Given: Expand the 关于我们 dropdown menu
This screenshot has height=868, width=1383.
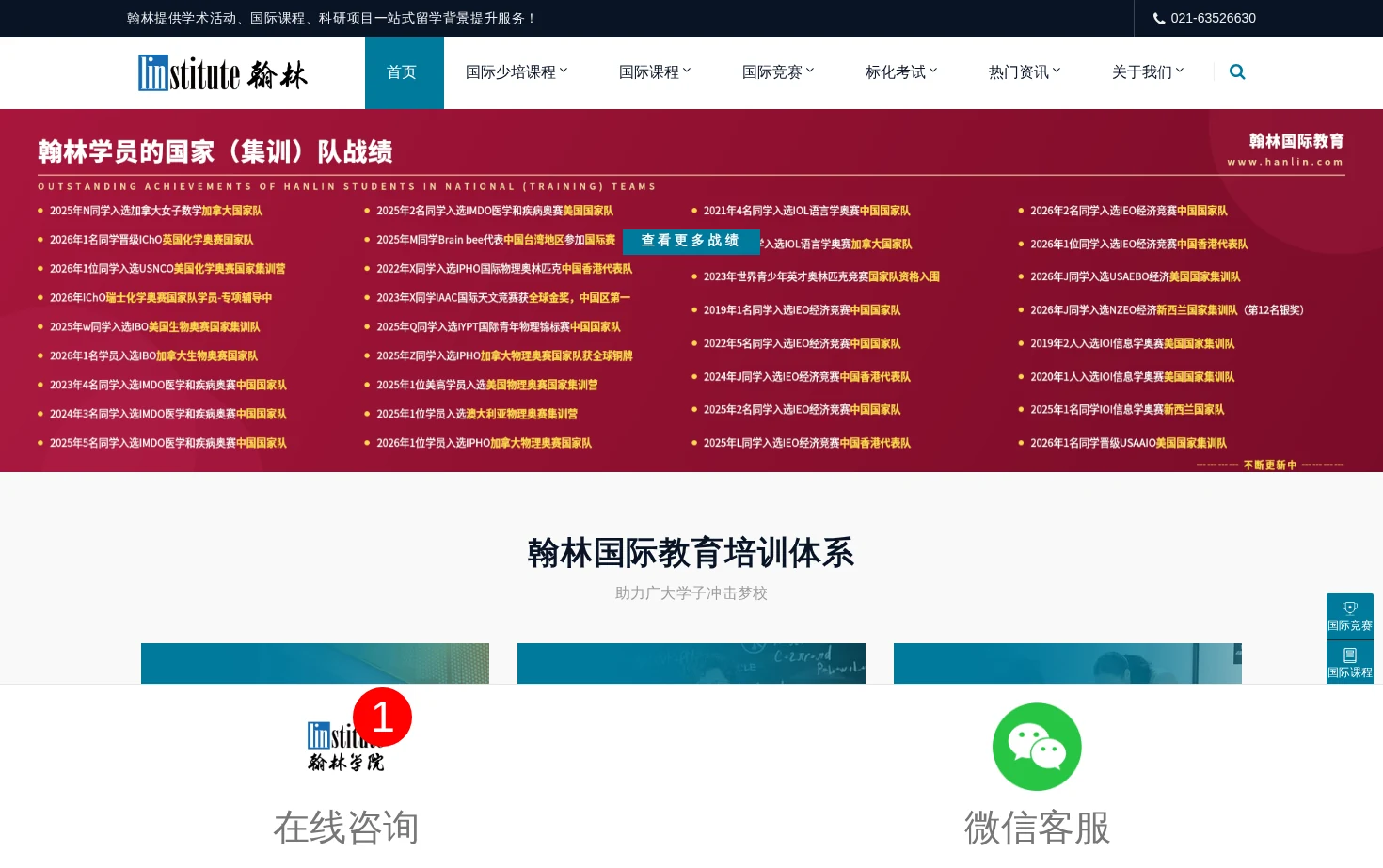Looking at the screenshot, I should tap(1148, 72).
